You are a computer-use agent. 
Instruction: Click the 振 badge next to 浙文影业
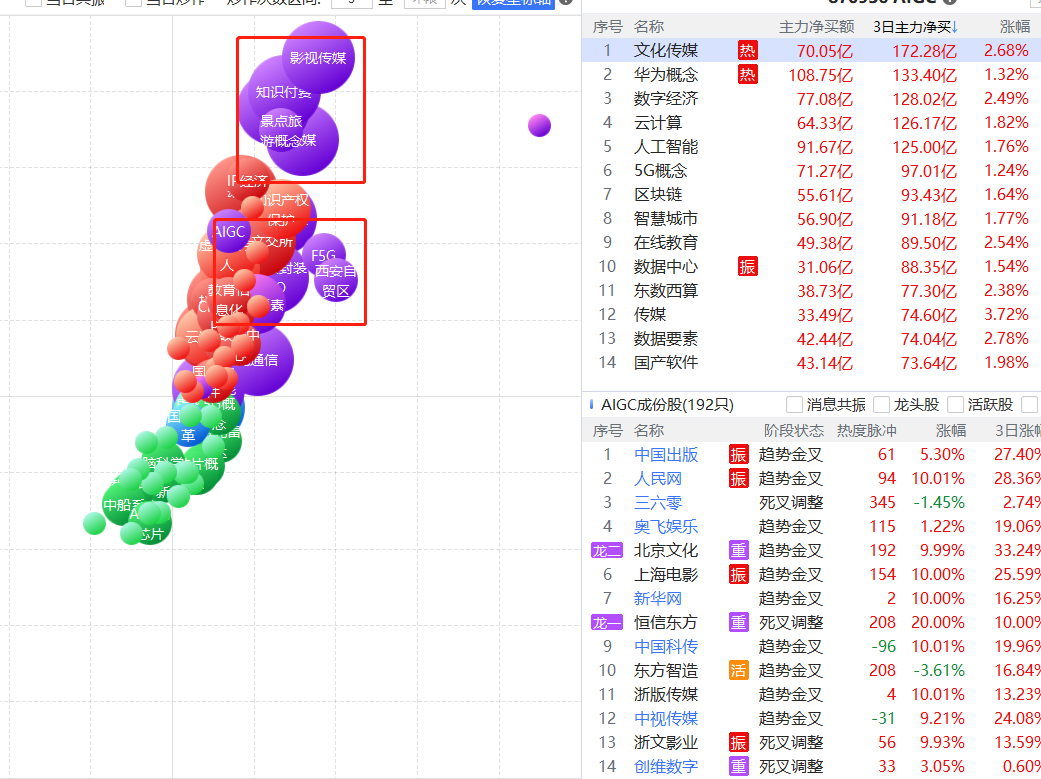tap(738, 742)
